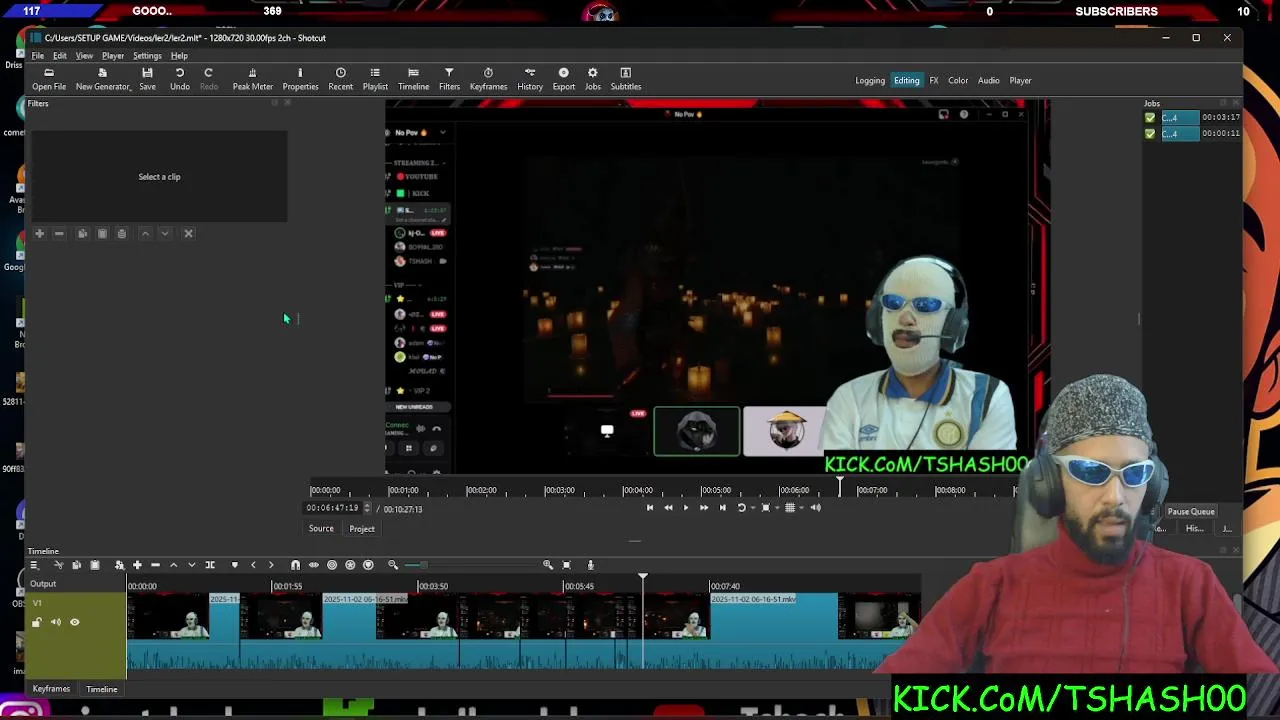Show the Jobs panel via toolbar
This screenshot has width=1280, height=720.
coord(593,79)
